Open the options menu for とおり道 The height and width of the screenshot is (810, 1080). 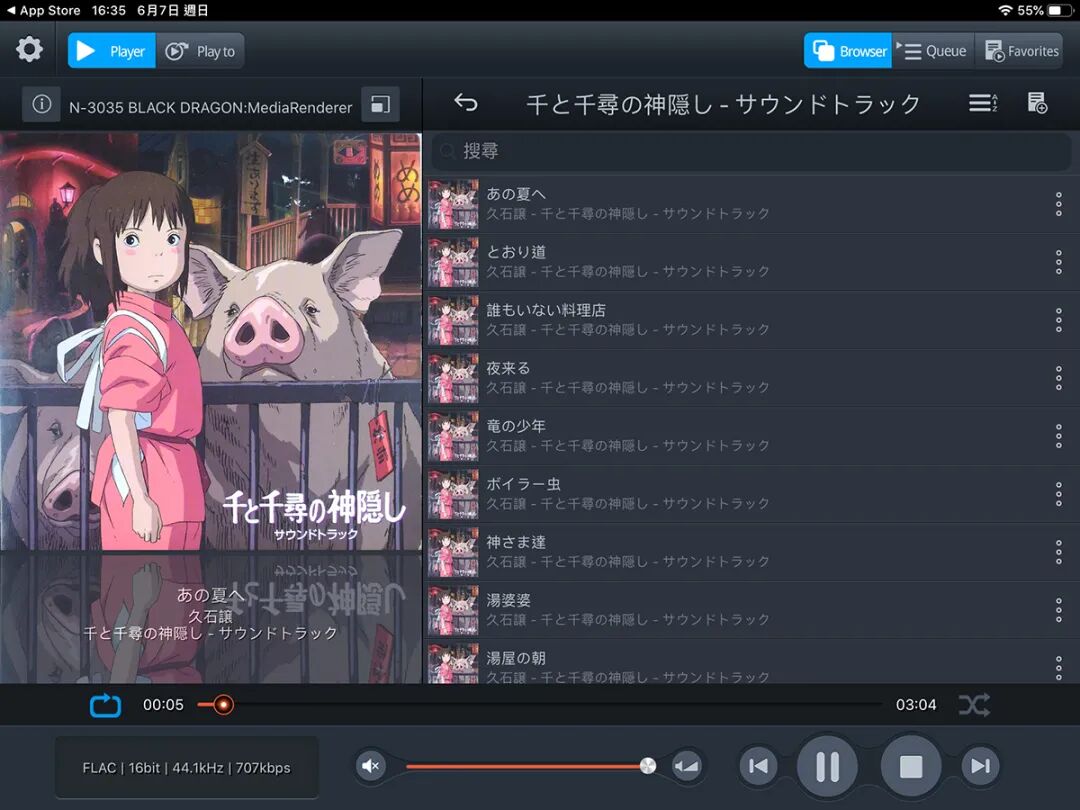[1057, 261]
